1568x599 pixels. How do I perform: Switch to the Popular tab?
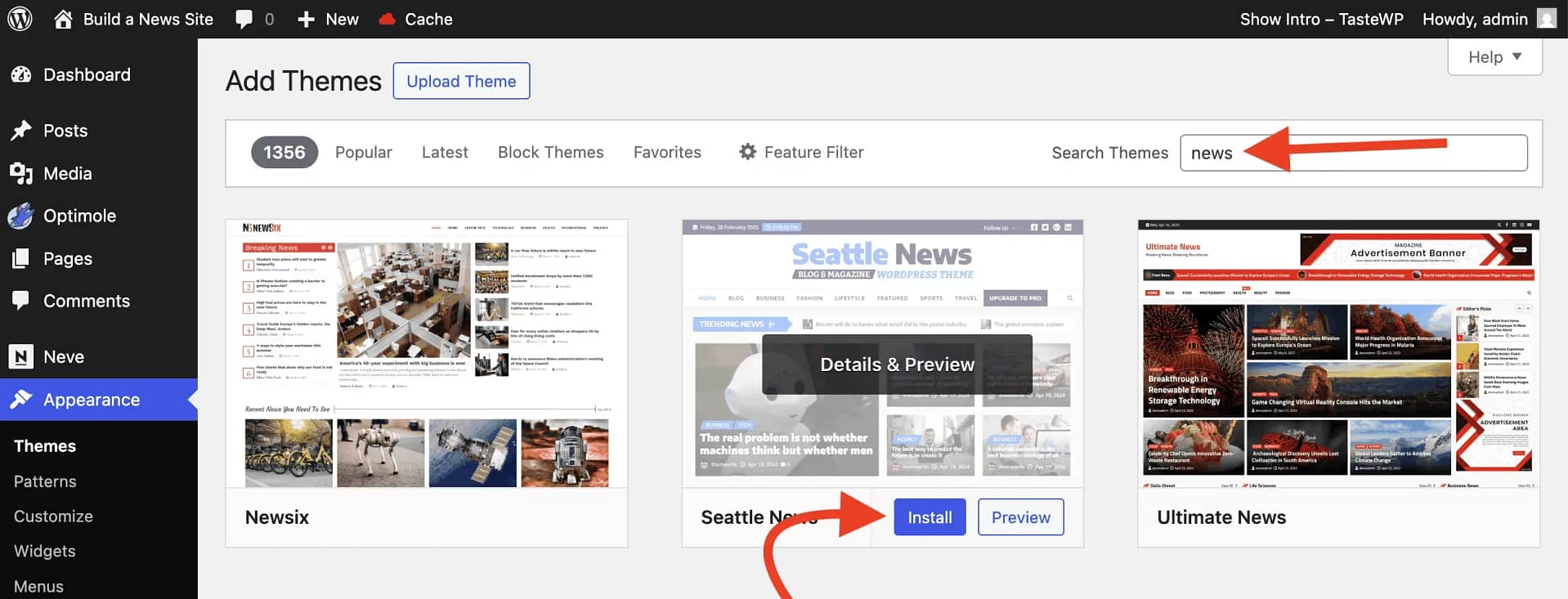coord(364,152)
